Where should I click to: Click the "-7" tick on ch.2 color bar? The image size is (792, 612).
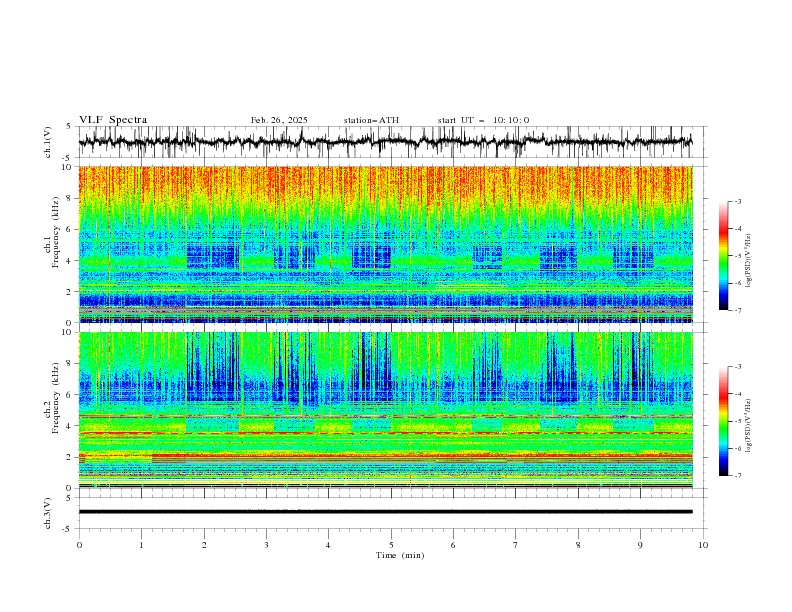(738, 475)
